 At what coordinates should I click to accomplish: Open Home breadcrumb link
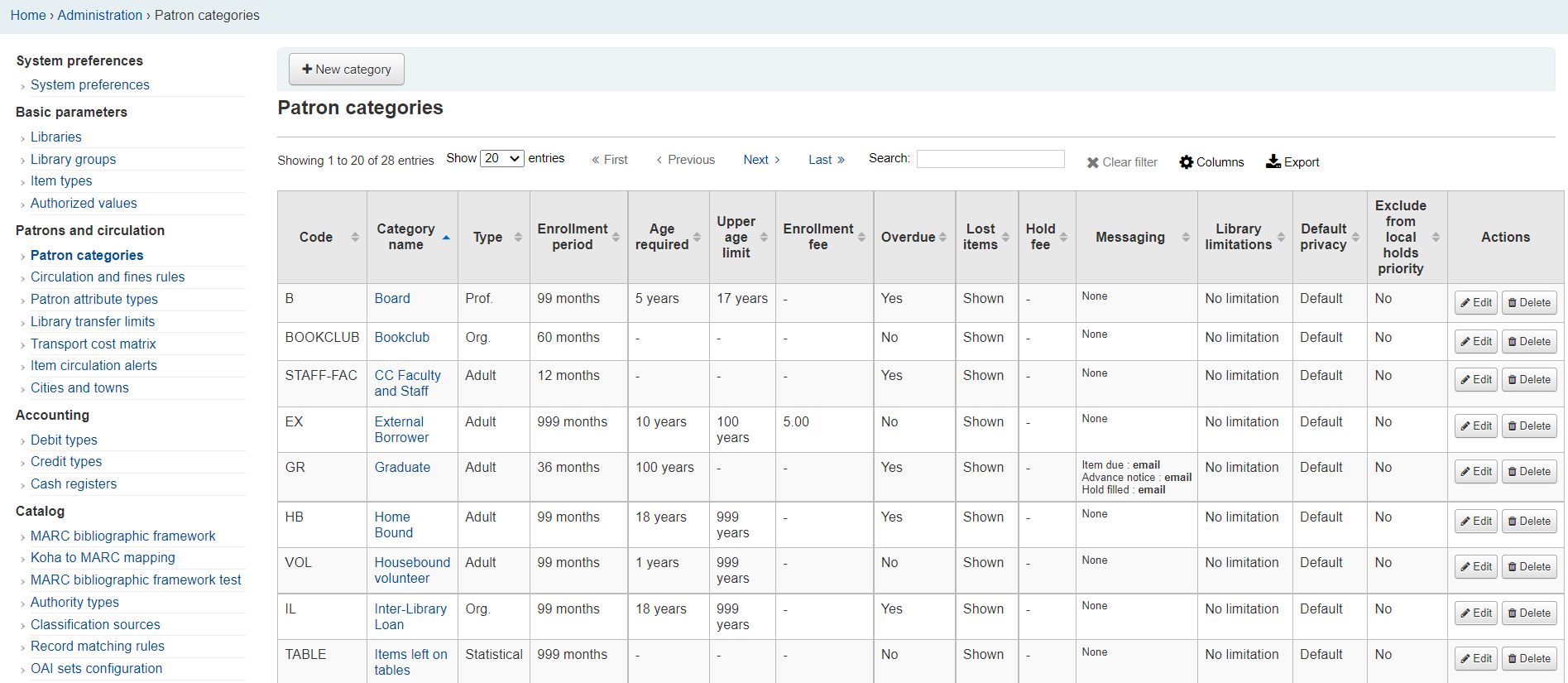coord(28,15)
